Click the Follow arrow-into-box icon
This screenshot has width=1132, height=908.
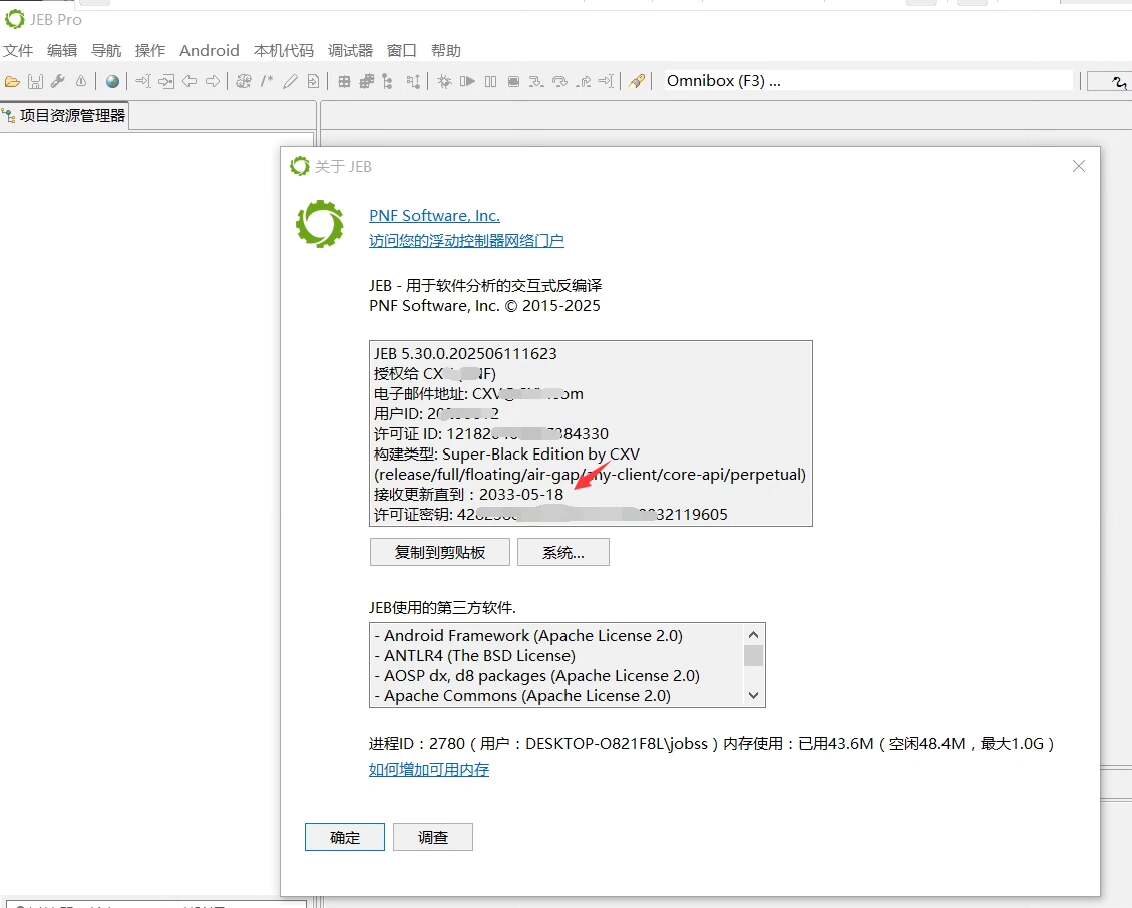coord(166,82)
